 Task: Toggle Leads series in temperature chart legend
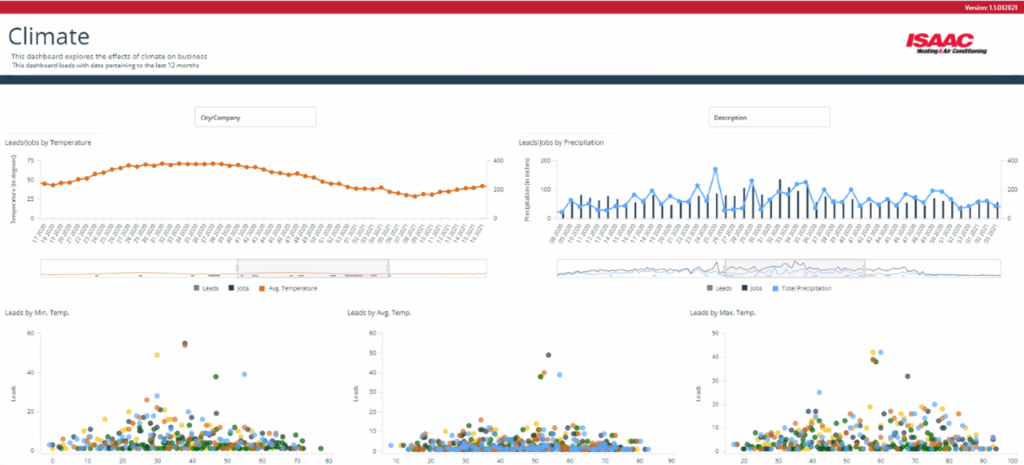click(x=206, y=288)
